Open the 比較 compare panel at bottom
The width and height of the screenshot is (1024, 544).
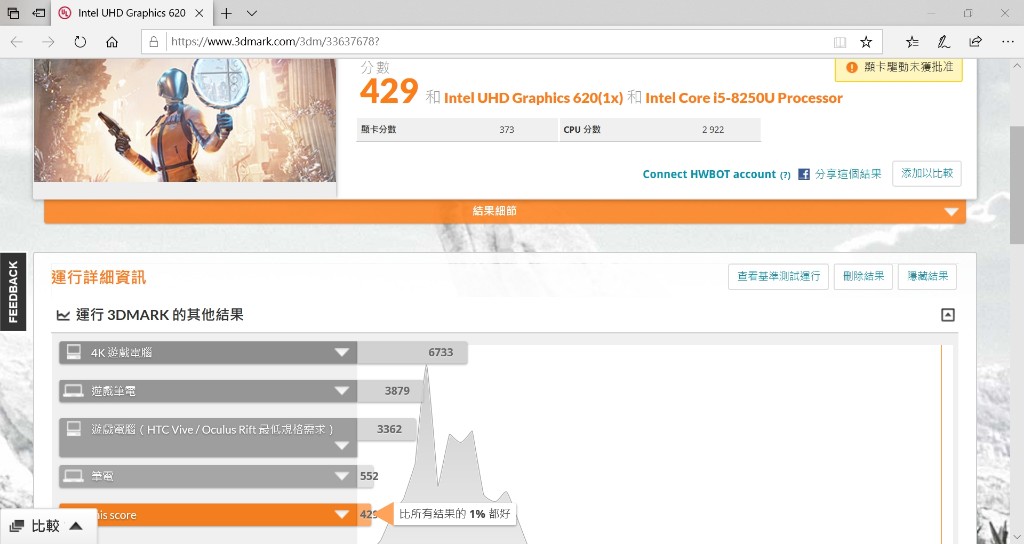46,526
